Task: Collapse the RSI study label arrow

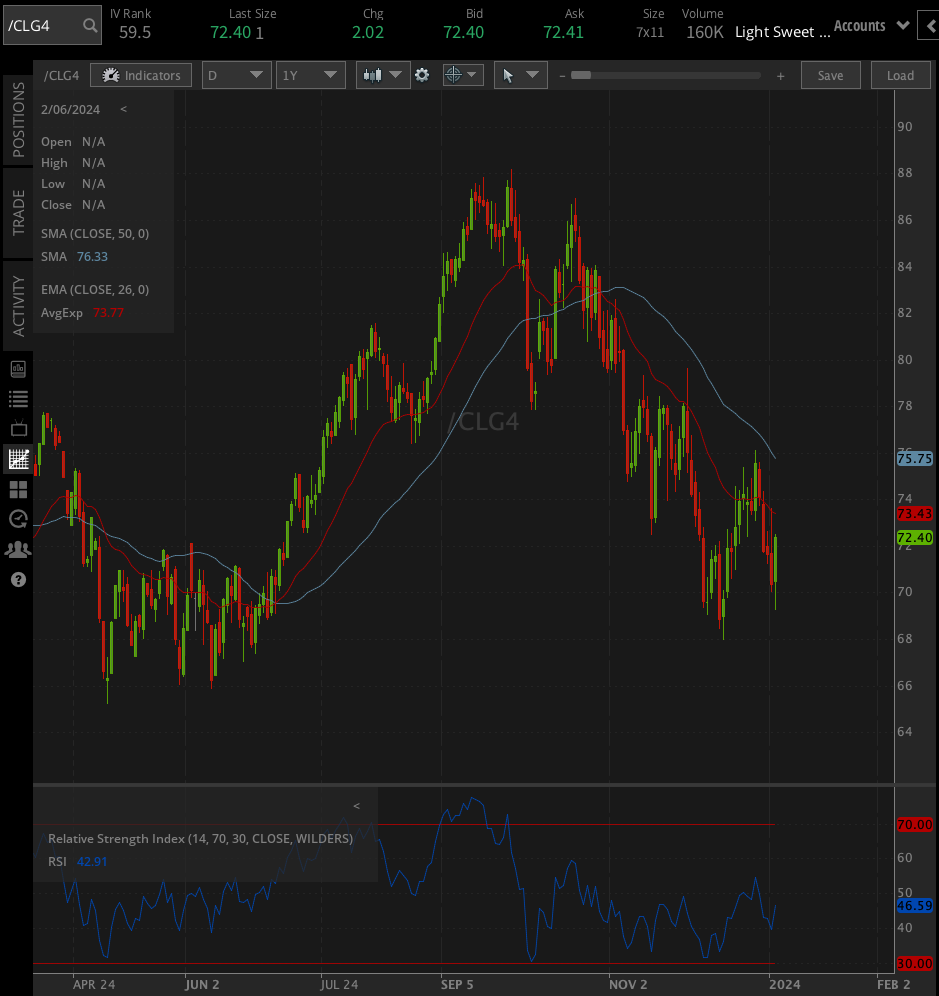Action: click(356, 806)
